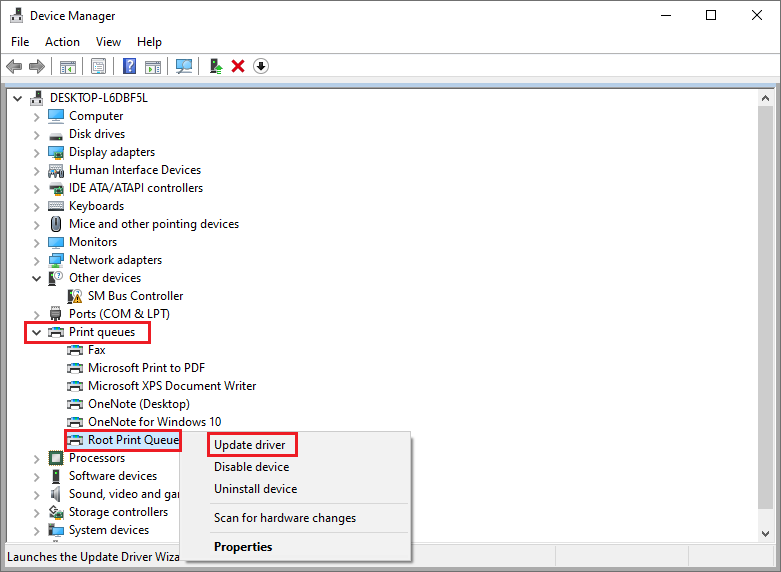Image resolution: width=781 pixels, height=572 pixels.
Task: Collapse the Other devices chevron
Action: tap(36, 278)
